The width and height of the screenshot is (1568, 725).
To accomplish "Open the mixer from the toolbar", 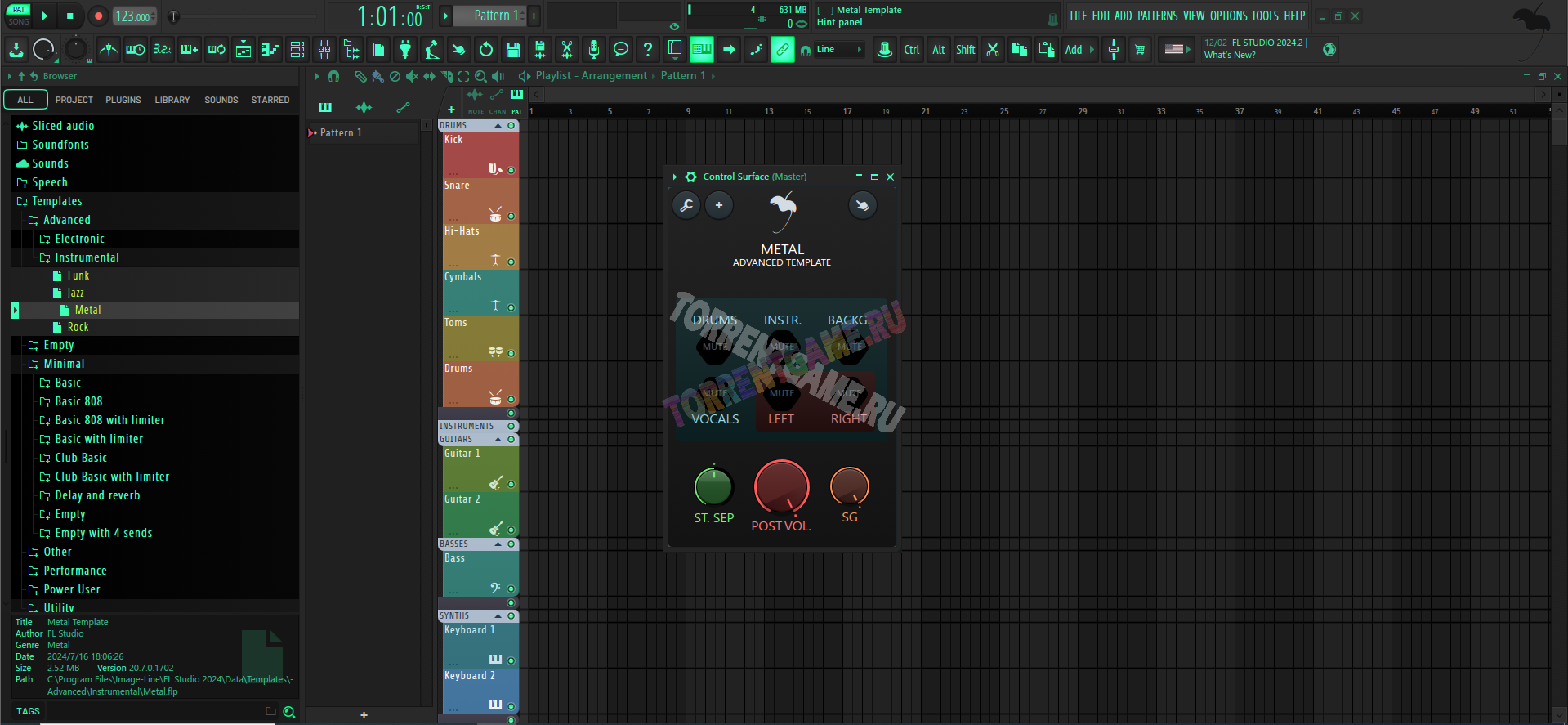I will [324, 50].
